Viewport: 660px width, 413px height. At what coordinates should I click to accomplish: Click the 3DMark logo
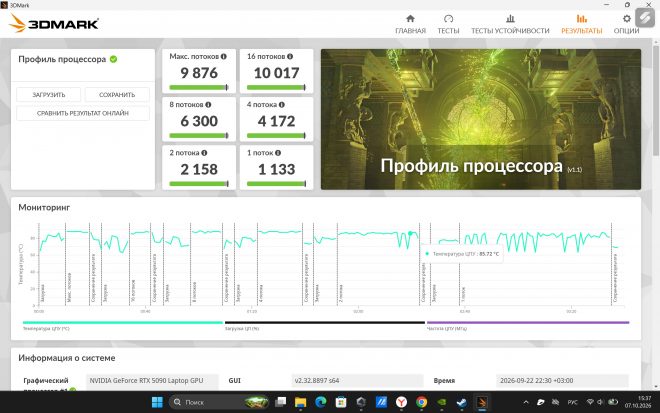click(x=54, y=23)
